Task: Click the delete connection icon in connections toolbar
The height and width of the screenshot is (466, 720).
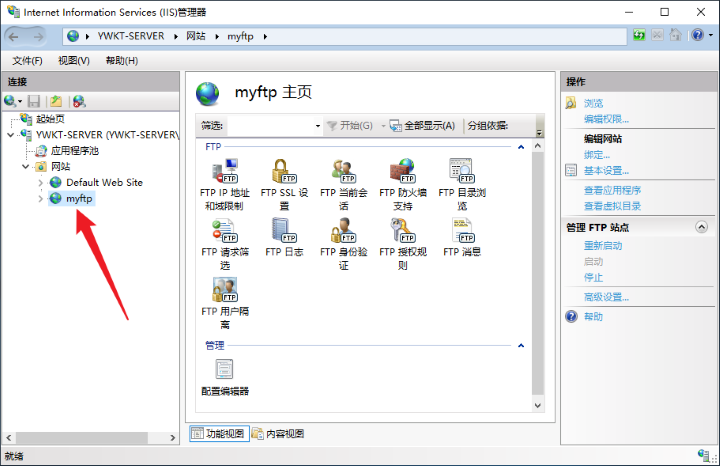Action: coord(79,101)
